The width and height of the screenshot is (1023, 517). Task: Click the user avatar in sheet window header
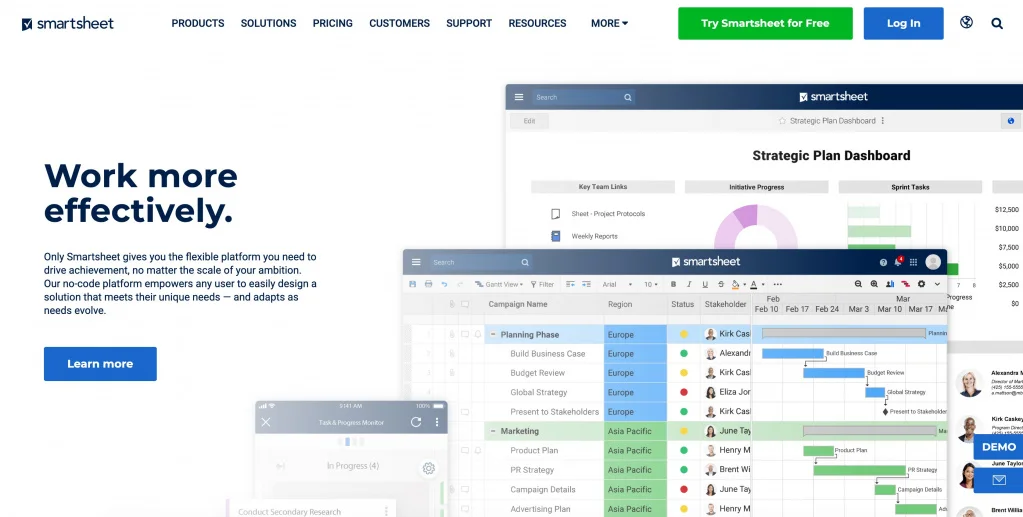click(933, 262)
